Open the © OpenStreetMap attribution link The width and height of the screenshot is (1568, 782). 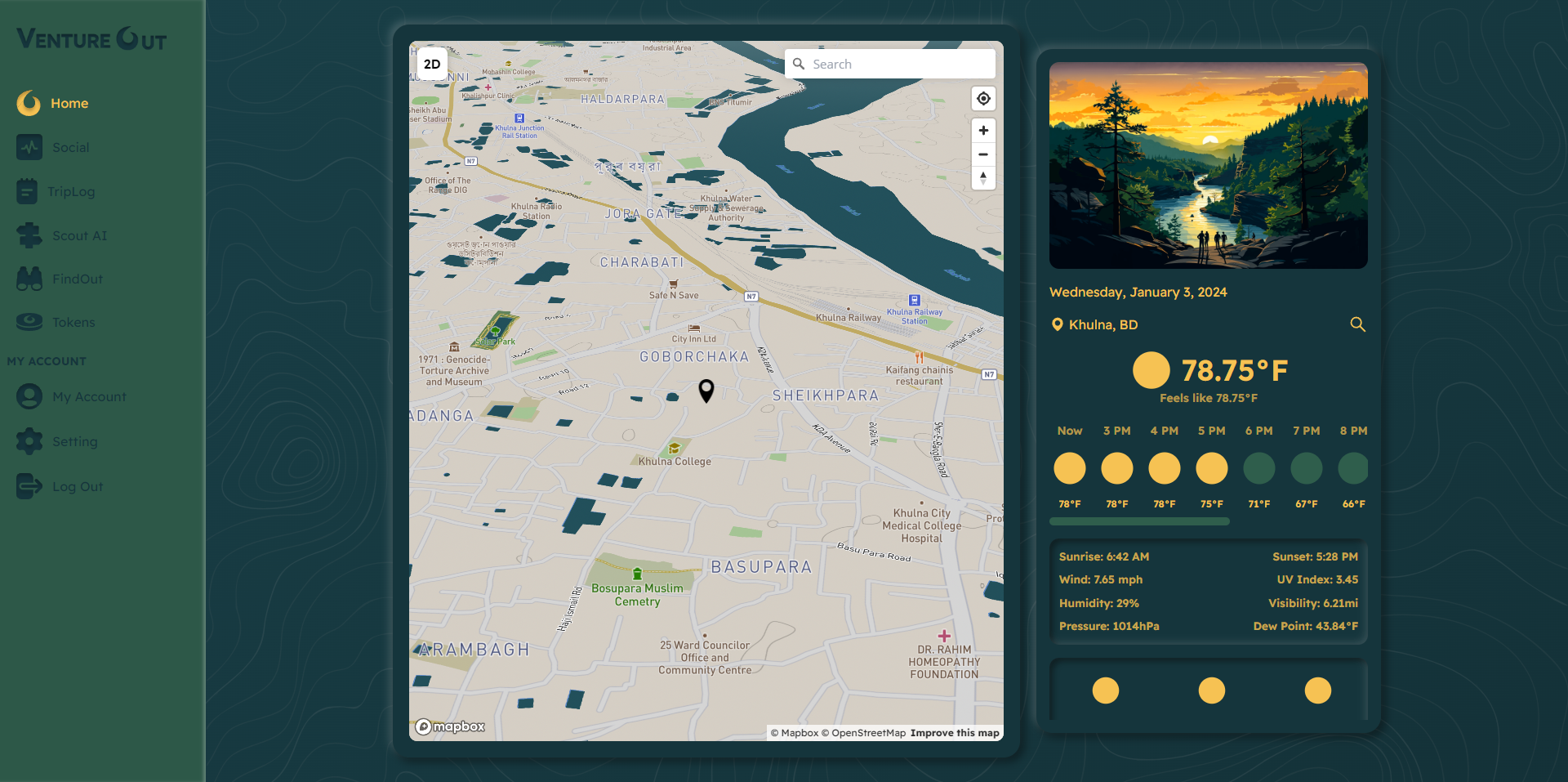(x=864, y=733)
